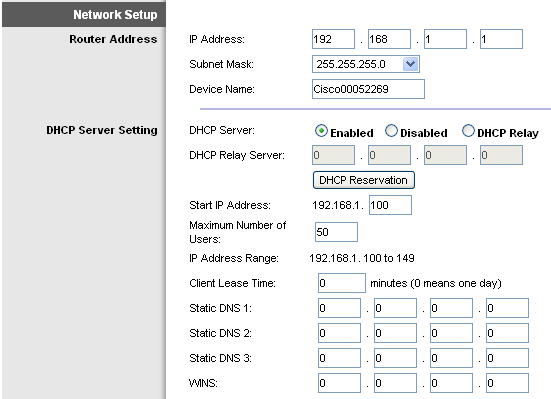Click the Maximum Number of Users field
551x399 pixels.
pos(336,232)
